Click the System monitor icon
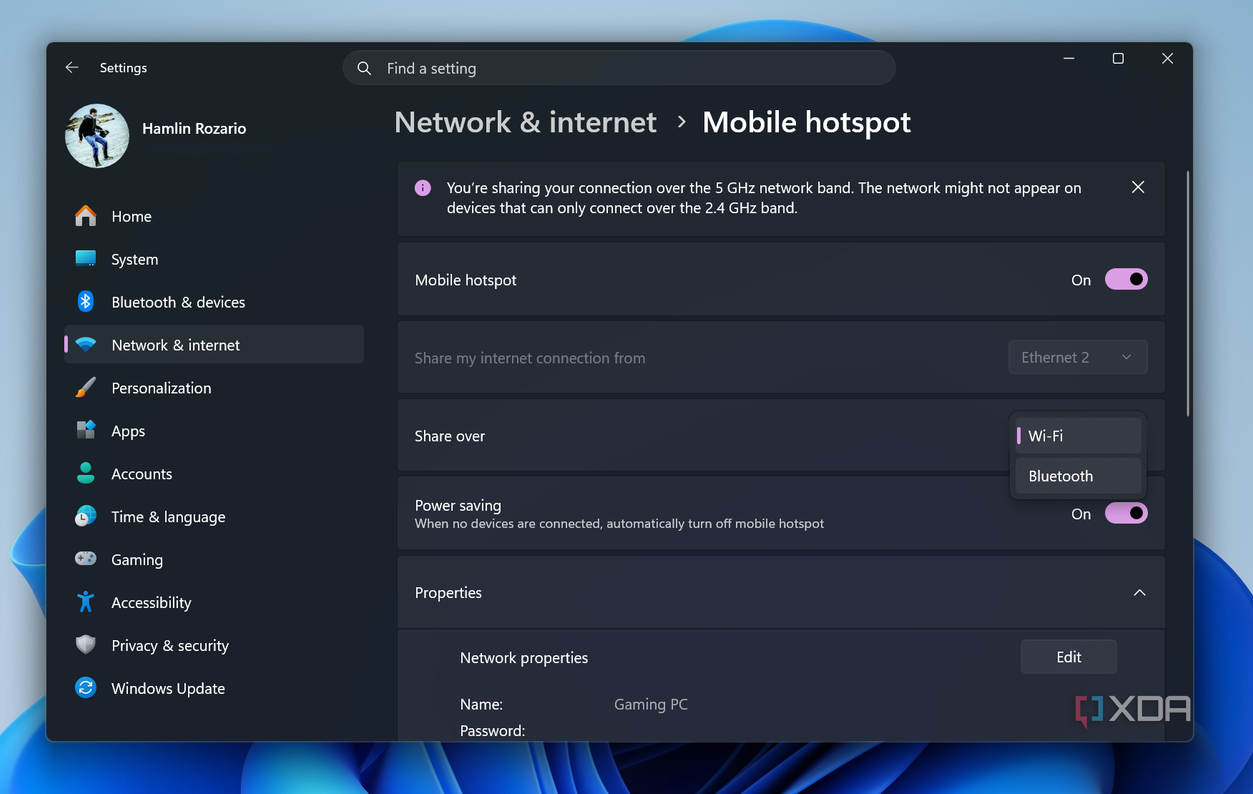This screenshot has width=1253, height=794. click(86, 259)
